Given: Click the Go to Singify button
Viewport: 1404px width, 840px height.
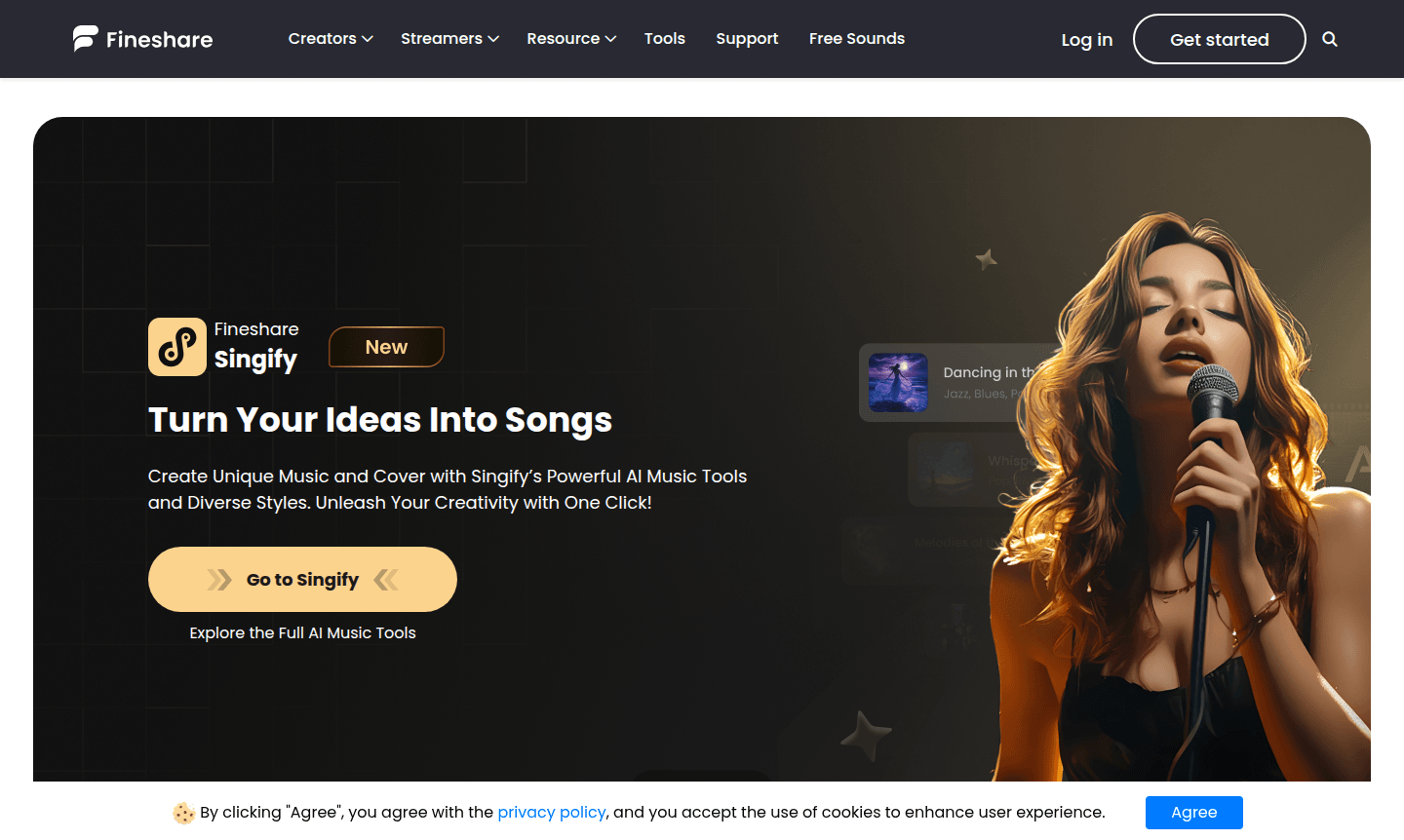Looking at the screenshot, I should tap(302, 578).
